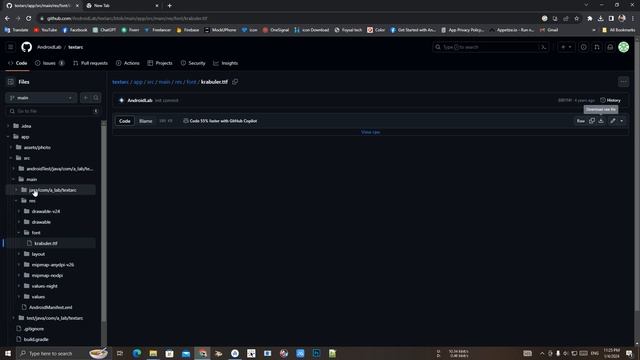Select the Blame view button

pyautogui.click(x=146, y=121)
